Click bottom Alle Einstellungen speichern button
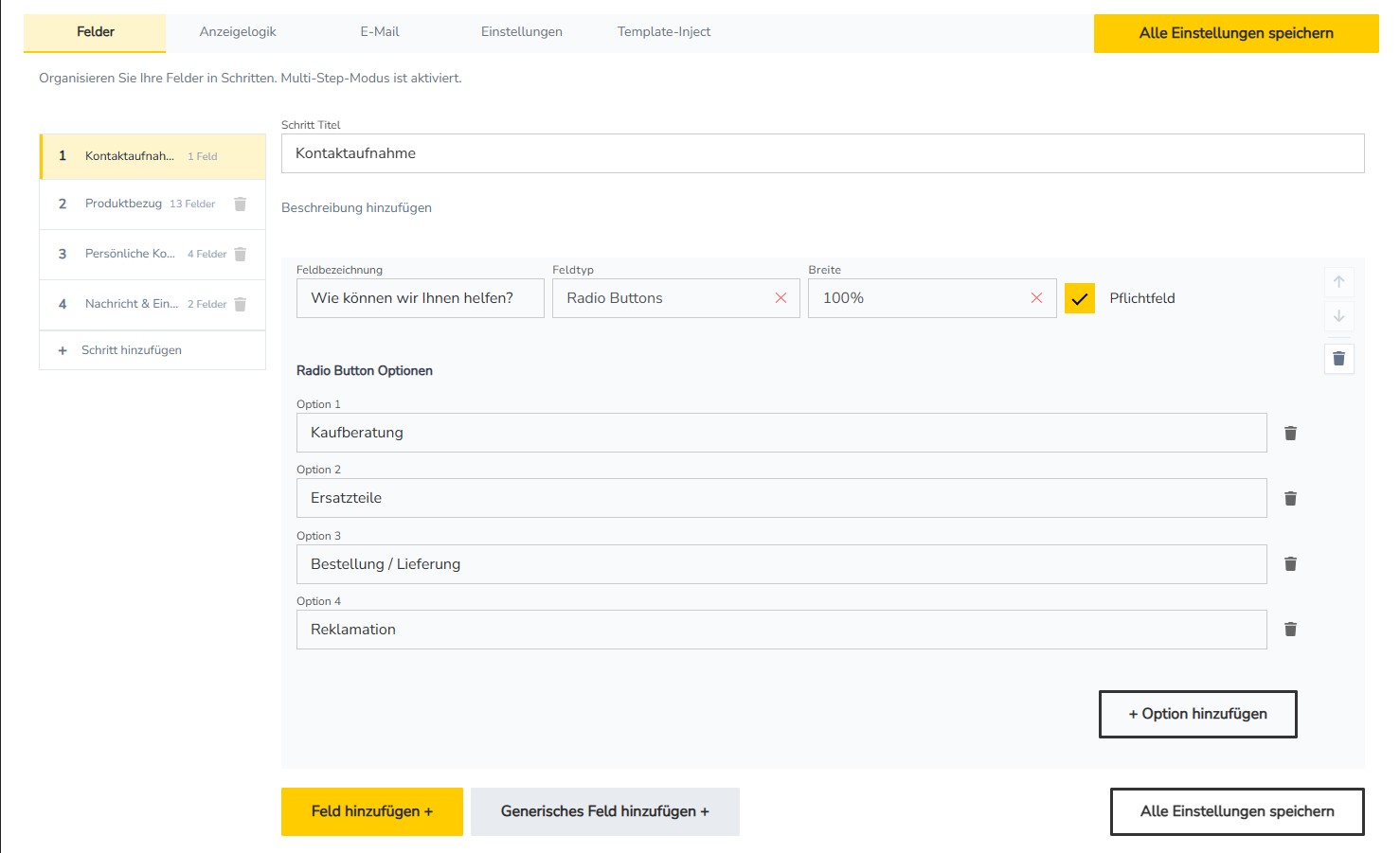1400x853 pixels. click(1237, 811)
